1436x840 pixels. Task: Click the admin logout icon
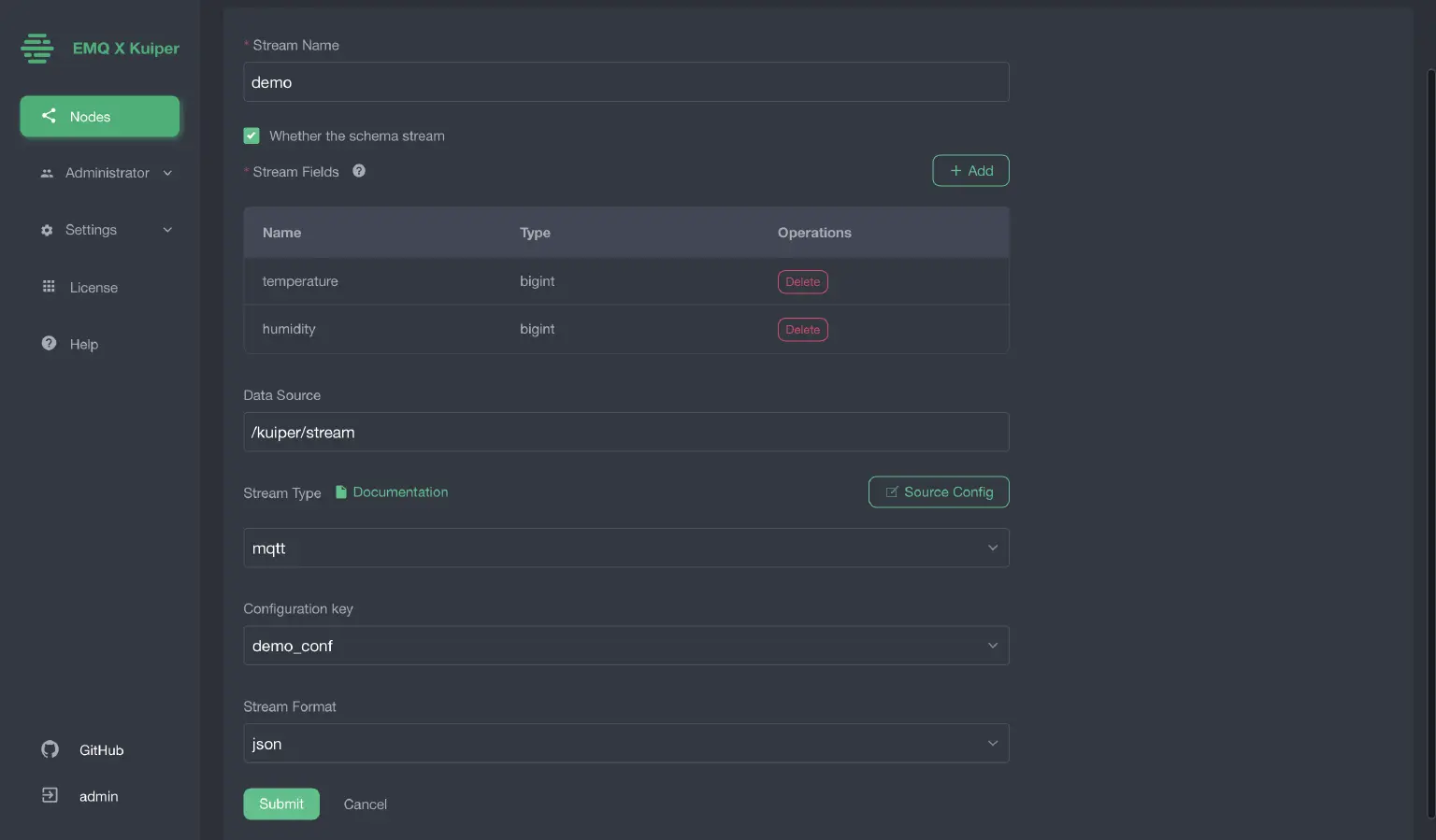(x=50, y=795)
